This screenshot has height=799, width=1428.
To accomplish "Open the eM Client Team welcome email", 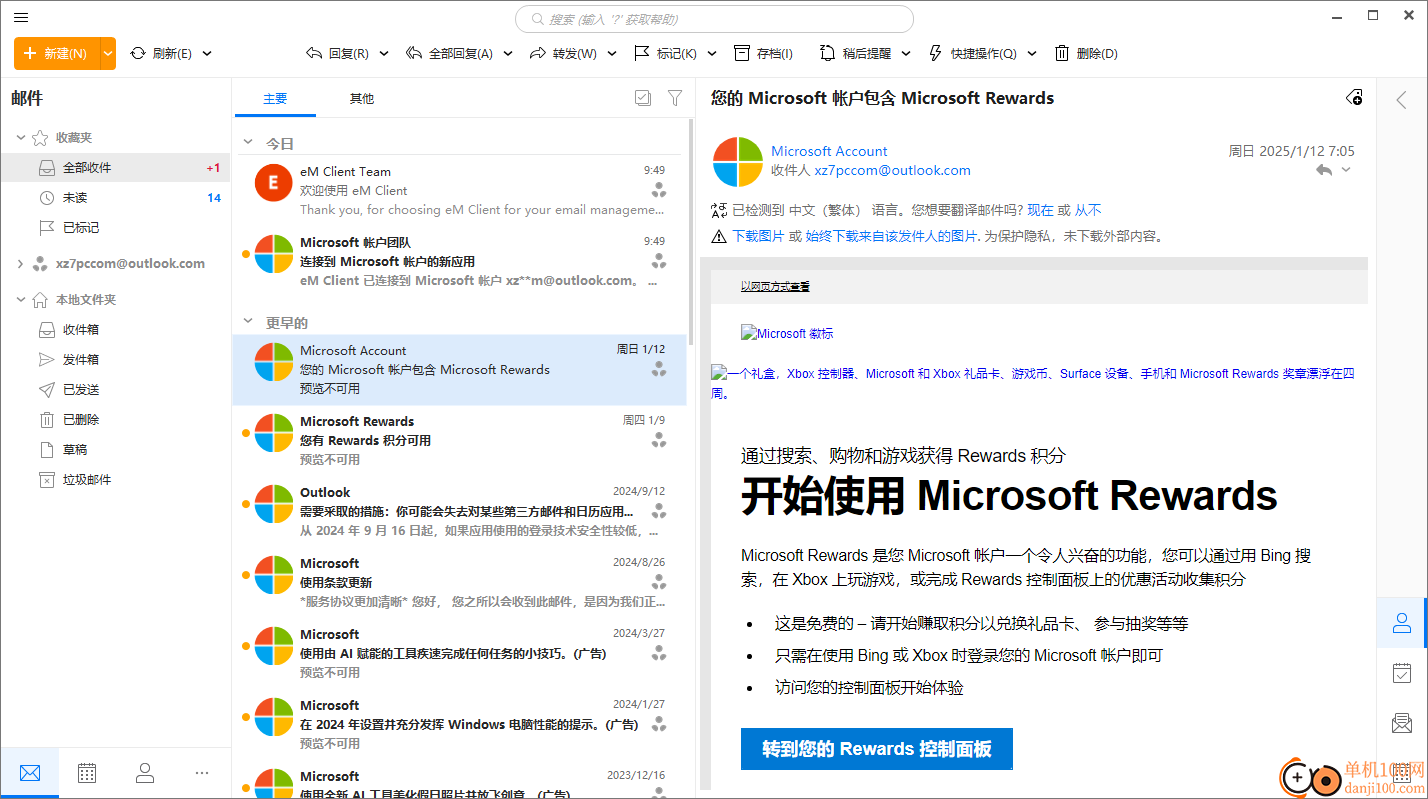I will 460,191.
